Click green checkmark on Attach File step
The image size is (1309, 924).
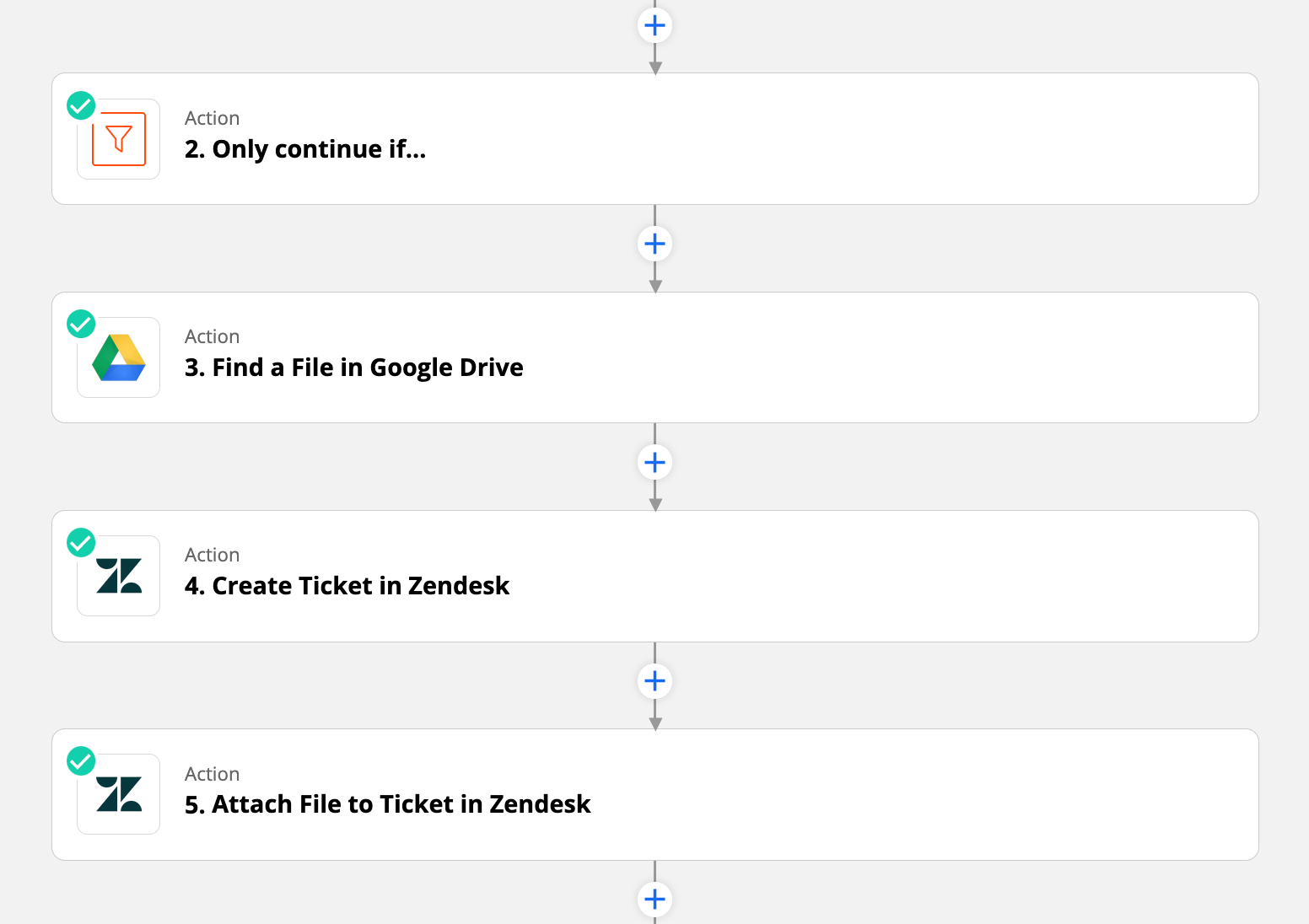coord(81,760)
